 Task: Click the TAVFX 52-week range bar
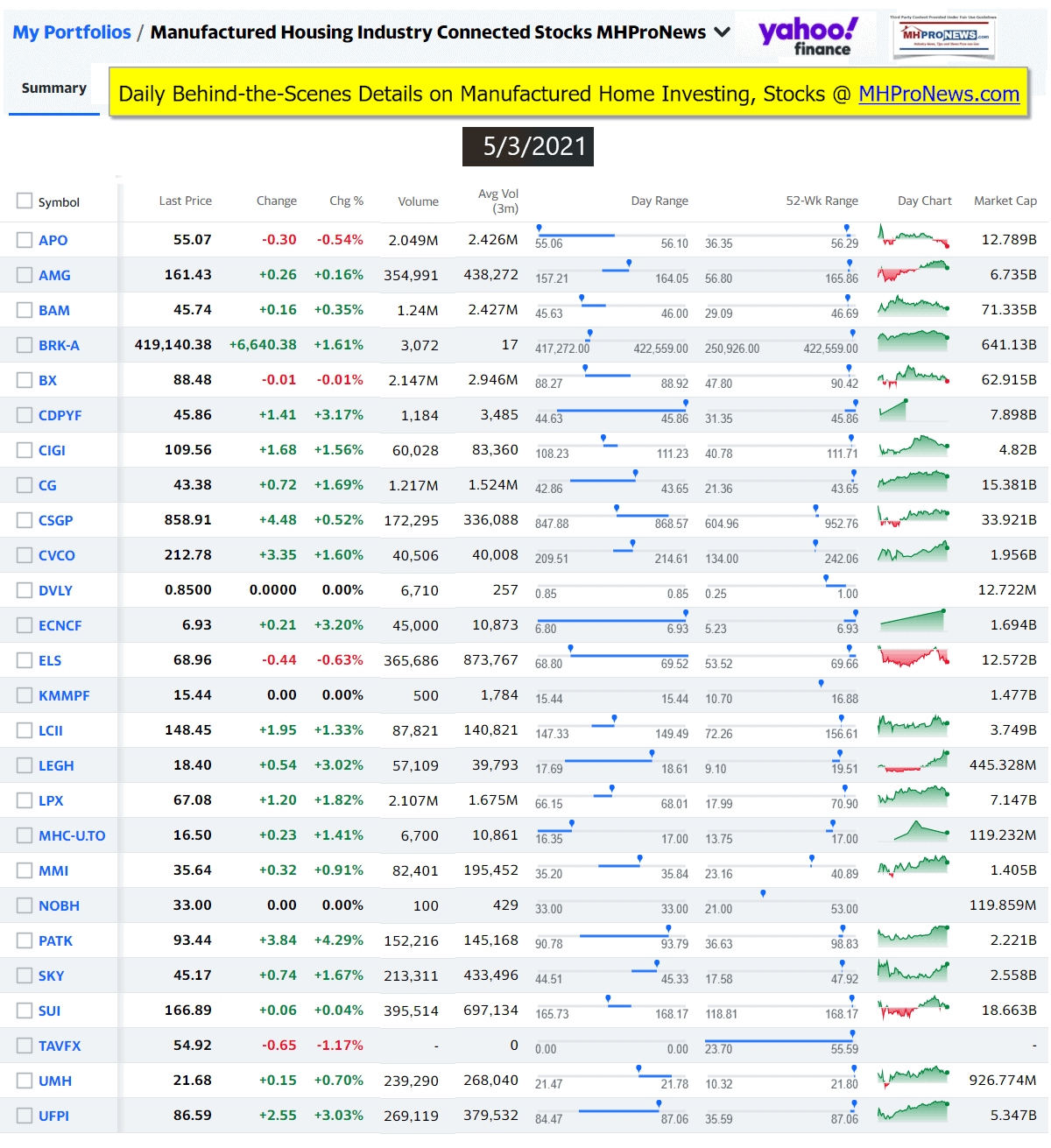pos(780,1042)
